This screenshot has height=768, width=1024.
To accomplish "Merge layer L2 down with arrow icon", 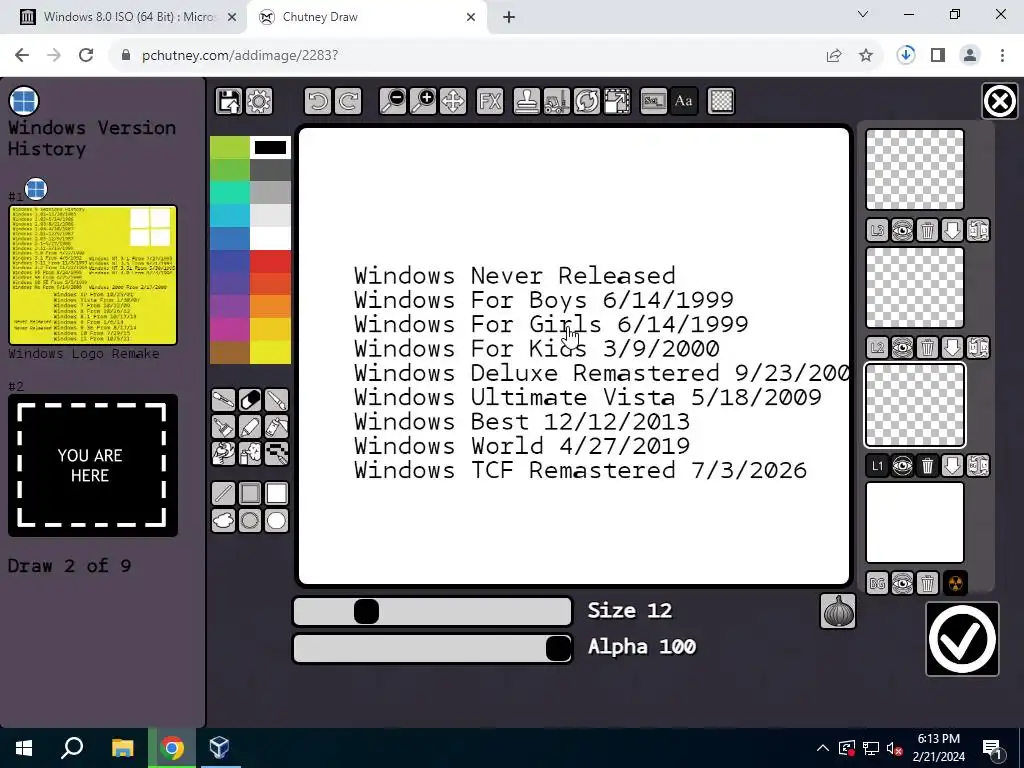I will tap(953, 348).
